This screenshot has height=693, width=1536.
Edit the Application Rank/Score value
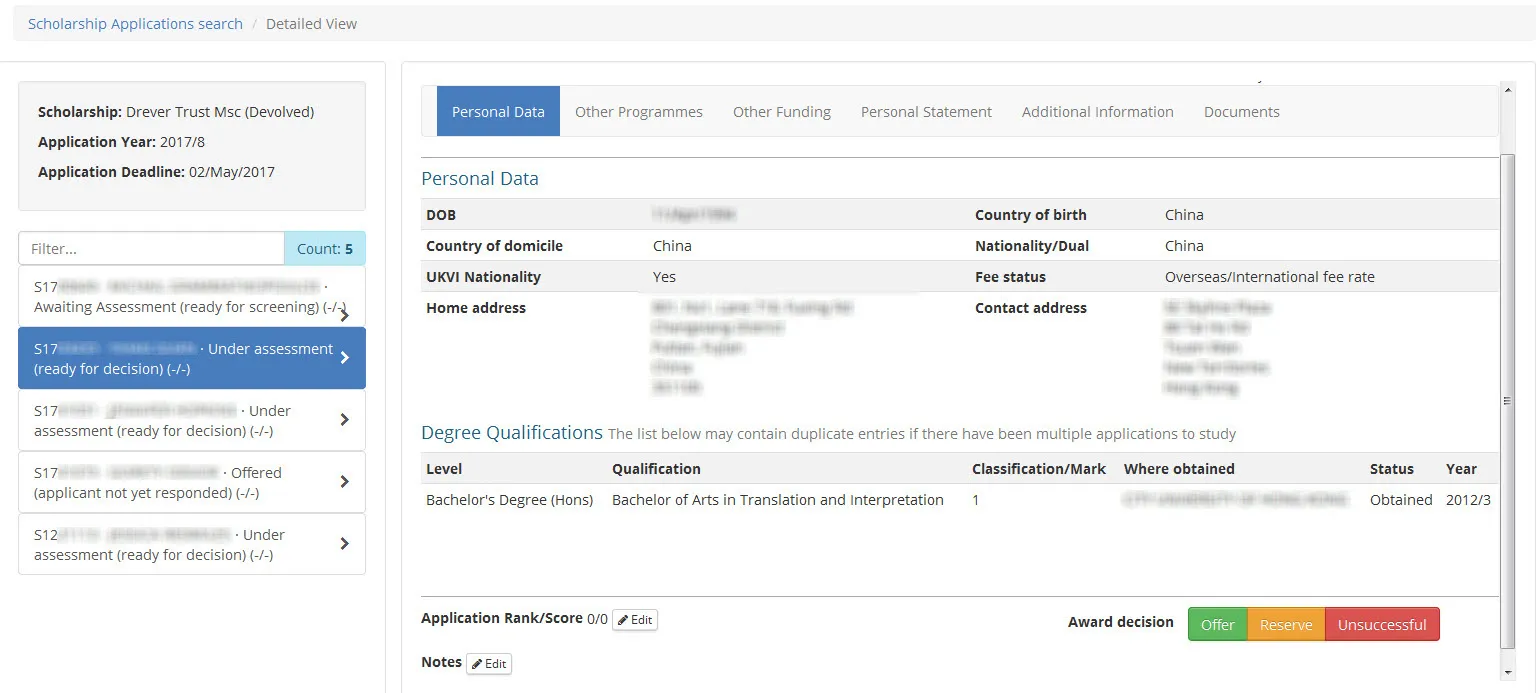634,620
